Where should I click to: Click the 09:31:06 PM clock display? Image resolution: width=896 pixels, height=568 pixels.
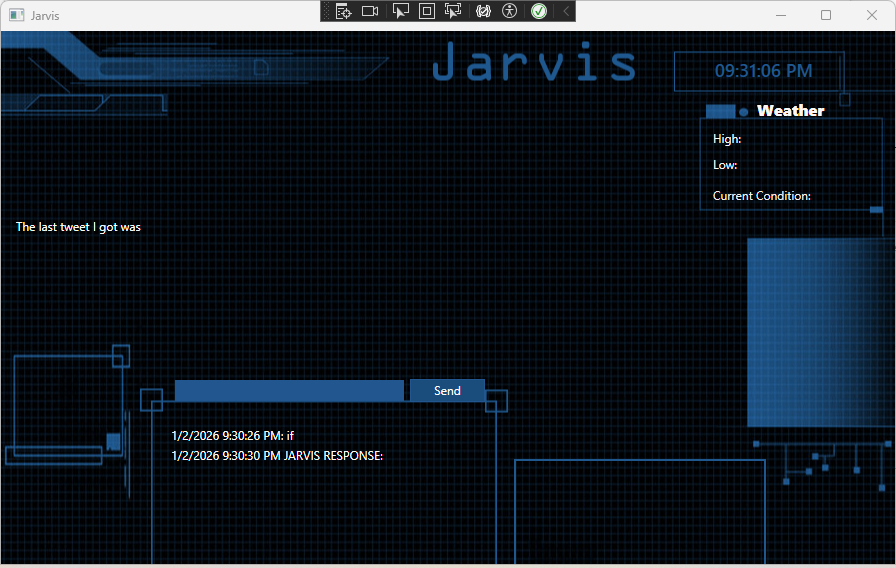click(762, 71)
